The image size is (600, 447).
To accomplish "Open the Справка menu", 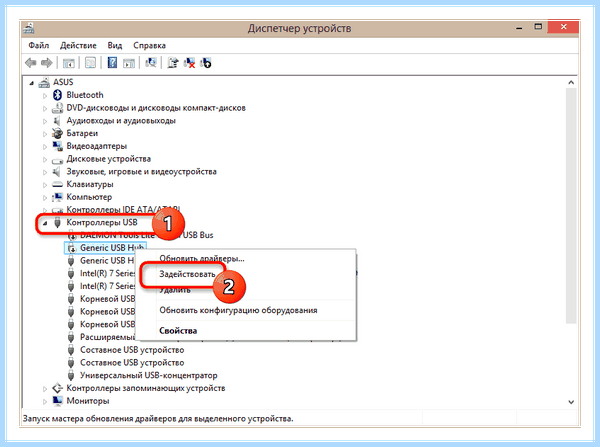I will tap(149, 45).
